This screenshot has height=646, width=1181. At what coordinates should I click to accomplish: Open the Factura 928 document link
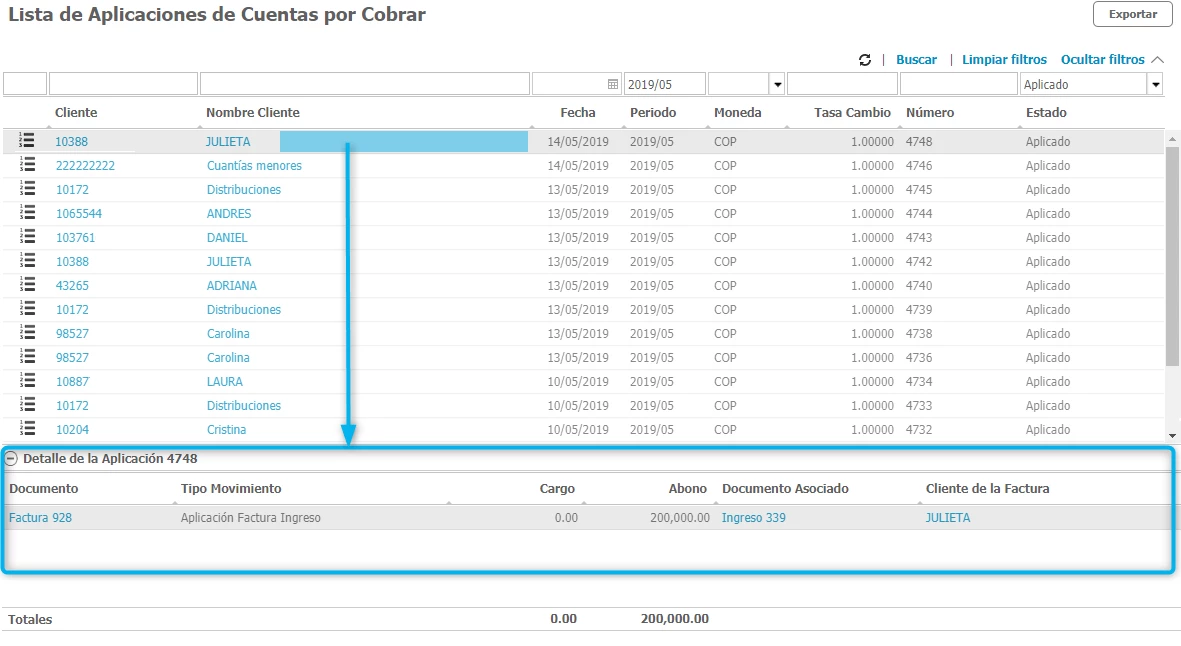pyautogui.click(x=40, y=518)
